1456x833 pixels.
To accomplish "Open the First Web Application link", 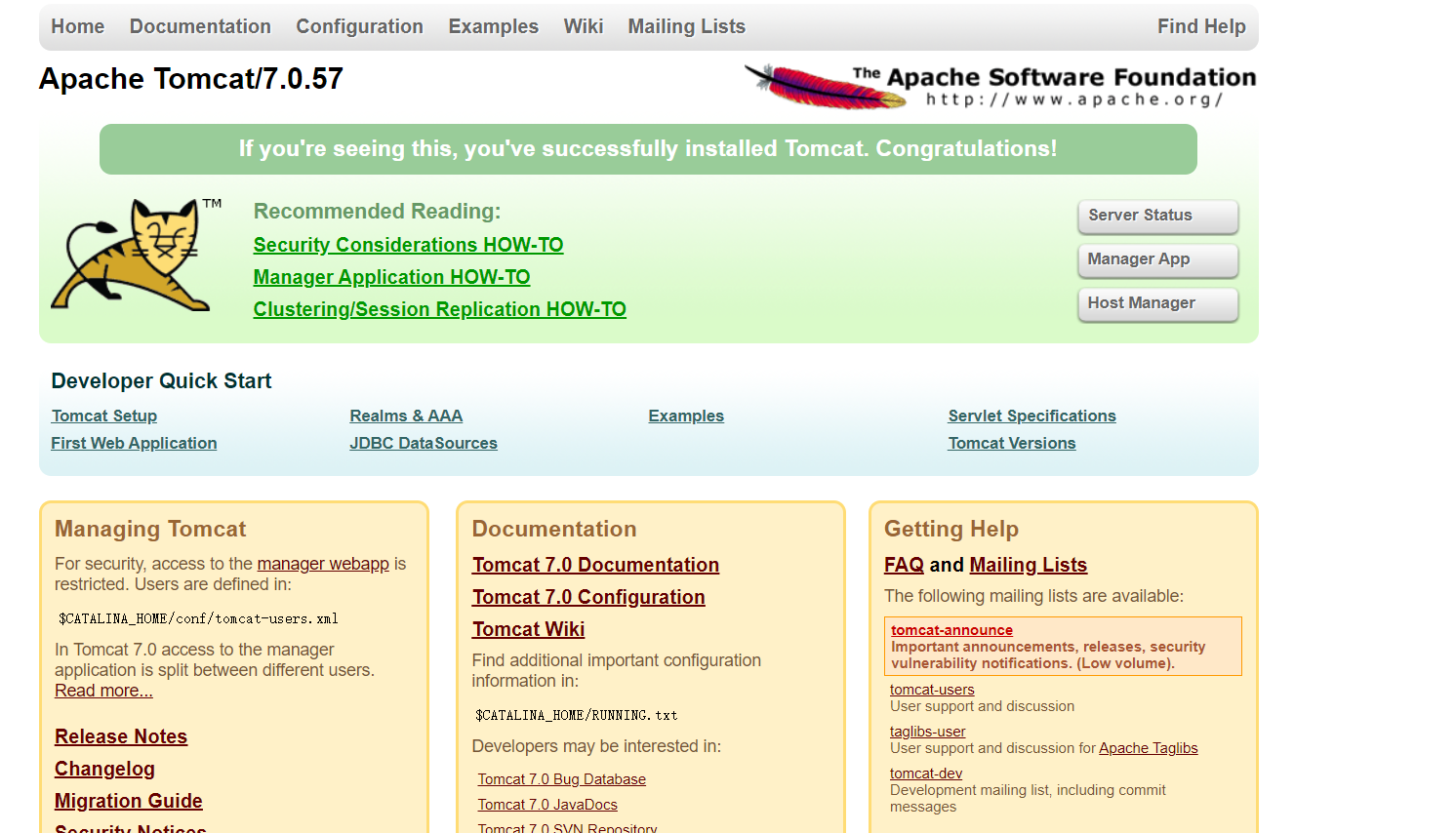I will tap(135, 443).
